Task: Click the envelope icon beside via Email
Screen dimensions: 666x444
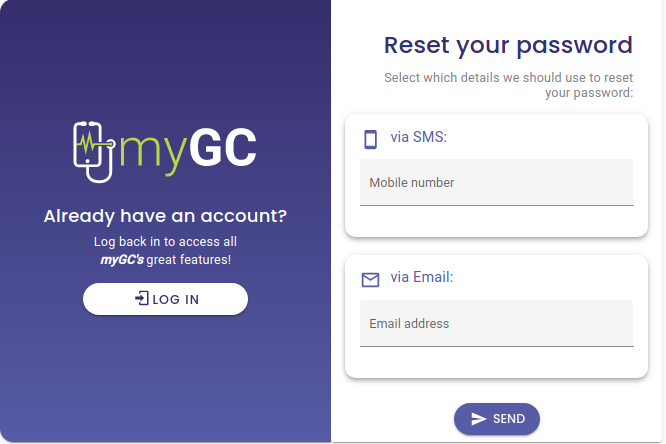Action: coord(370,280)
